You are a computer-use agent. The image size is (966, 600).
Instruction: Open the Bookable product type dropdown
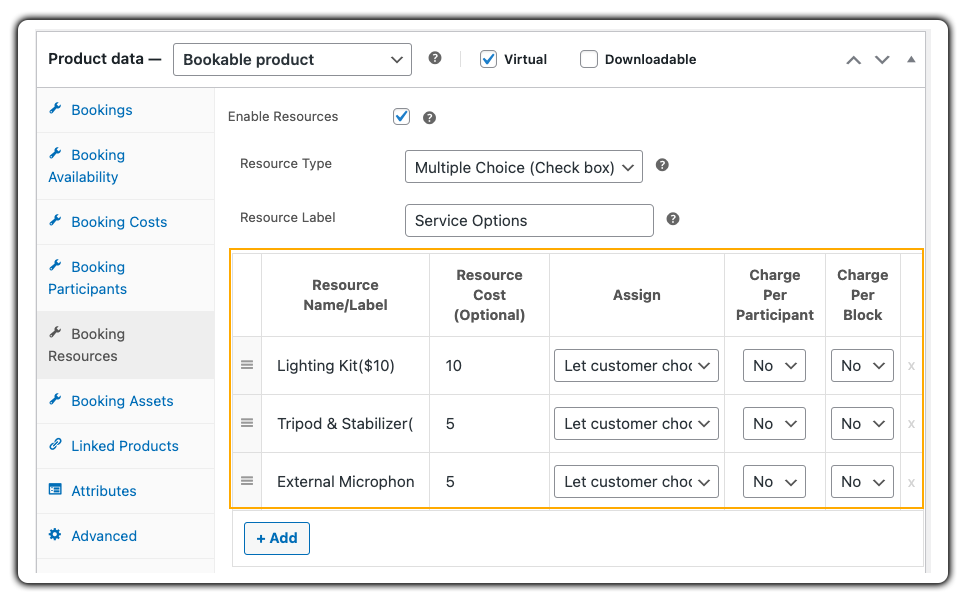tap(292, 60)
